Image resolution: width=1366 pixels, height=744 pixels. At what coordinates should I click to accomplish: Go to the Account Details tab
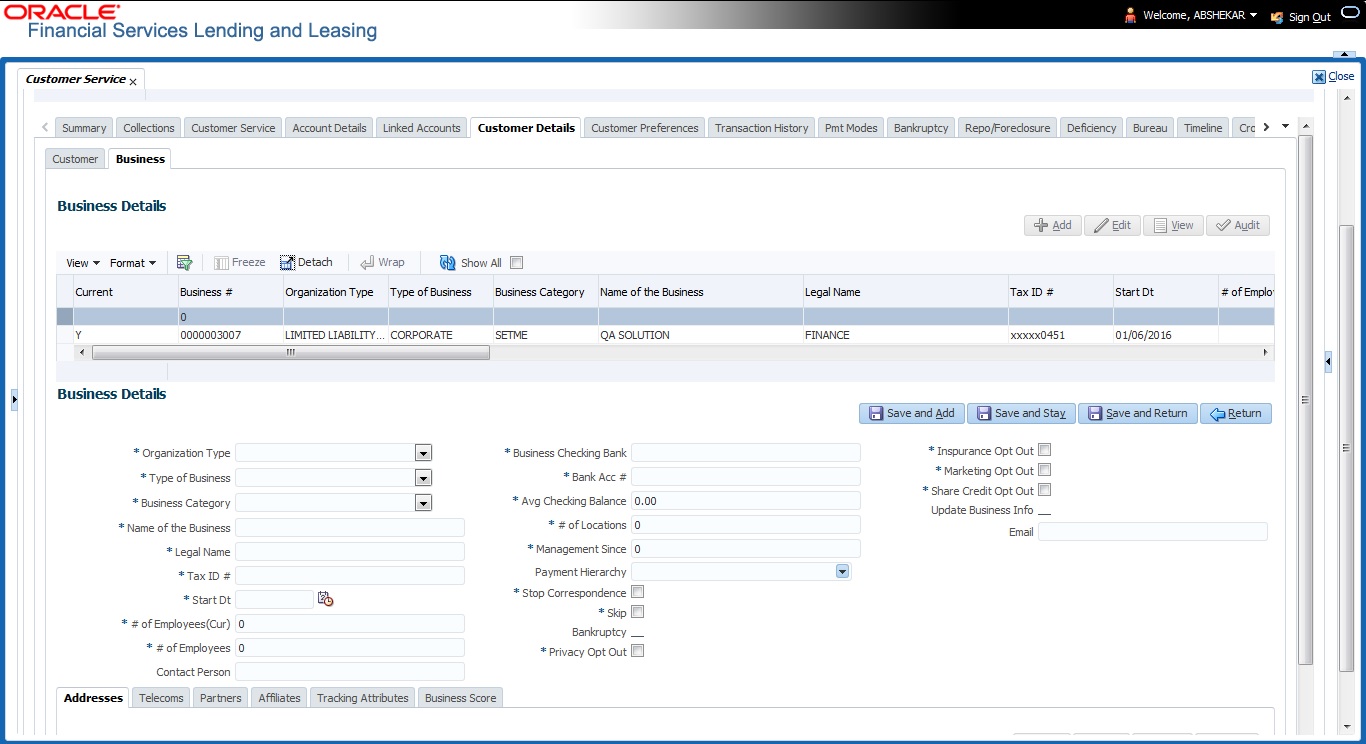[329, 128]
